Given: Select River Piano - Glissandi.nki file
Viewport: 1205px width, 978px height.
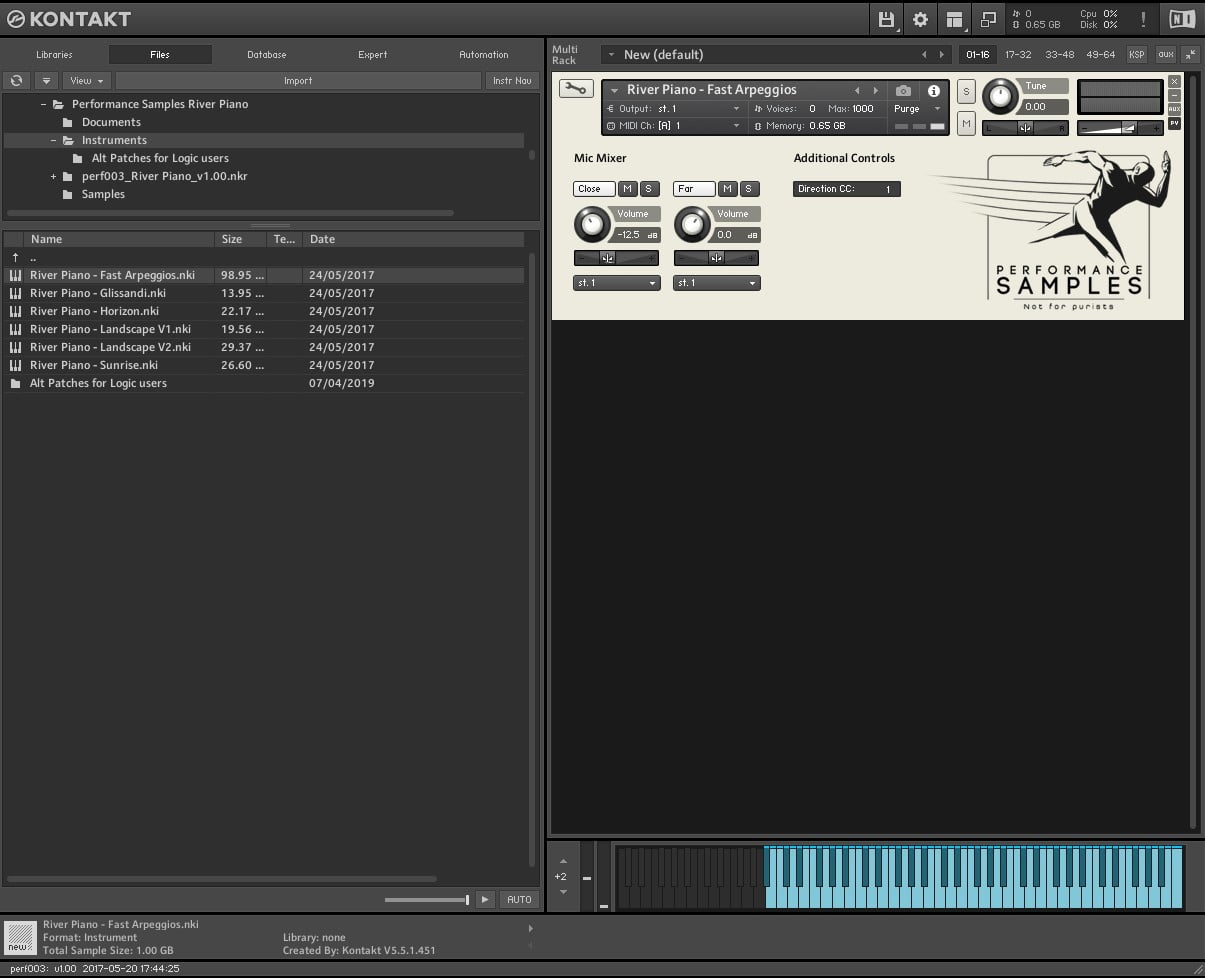Looking at the screenshot, I should pyautogui.click(x=264, y=293).
